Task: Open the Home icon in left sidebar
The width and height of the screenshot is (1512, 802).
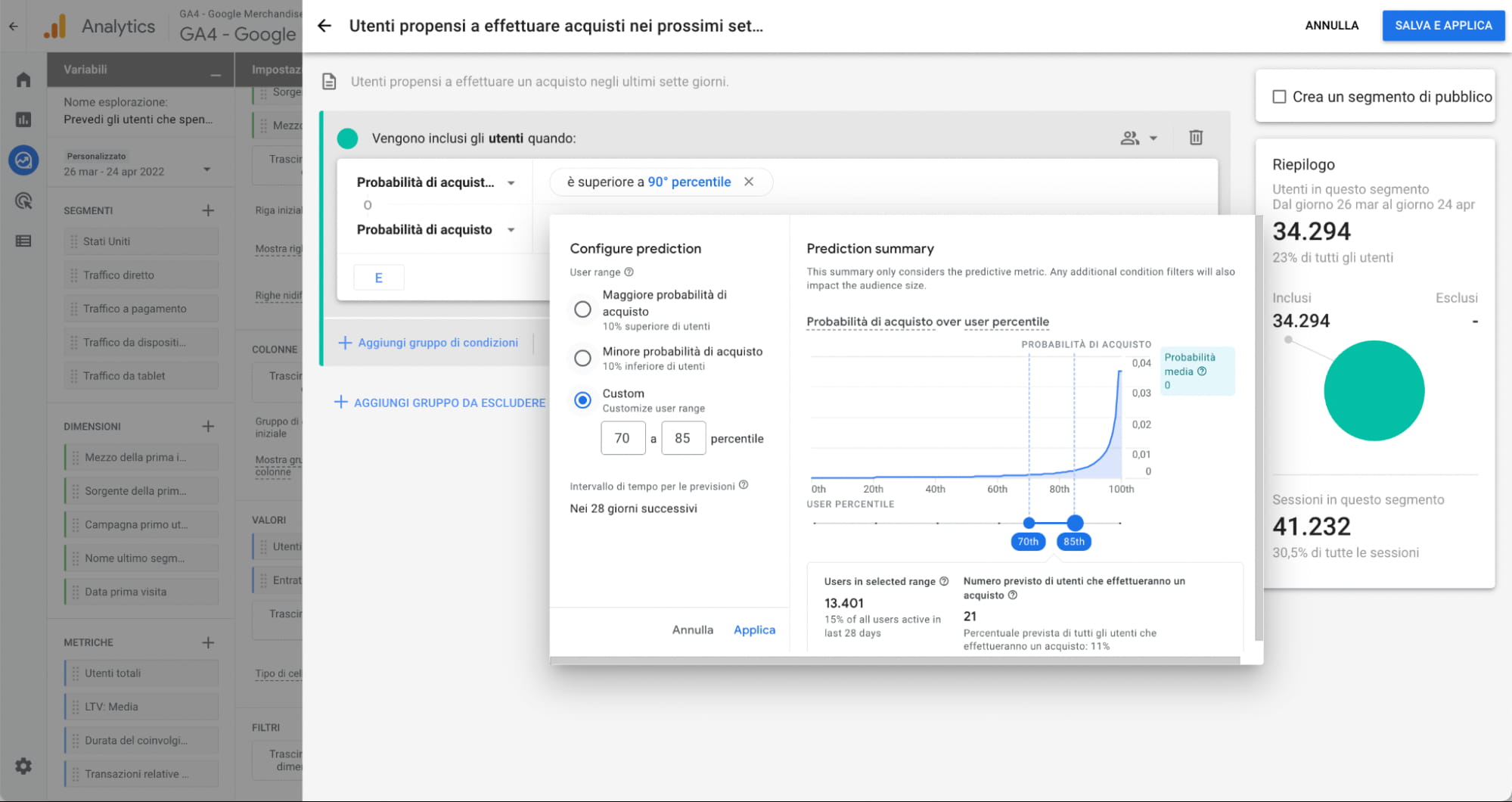Action: point(23,79)
